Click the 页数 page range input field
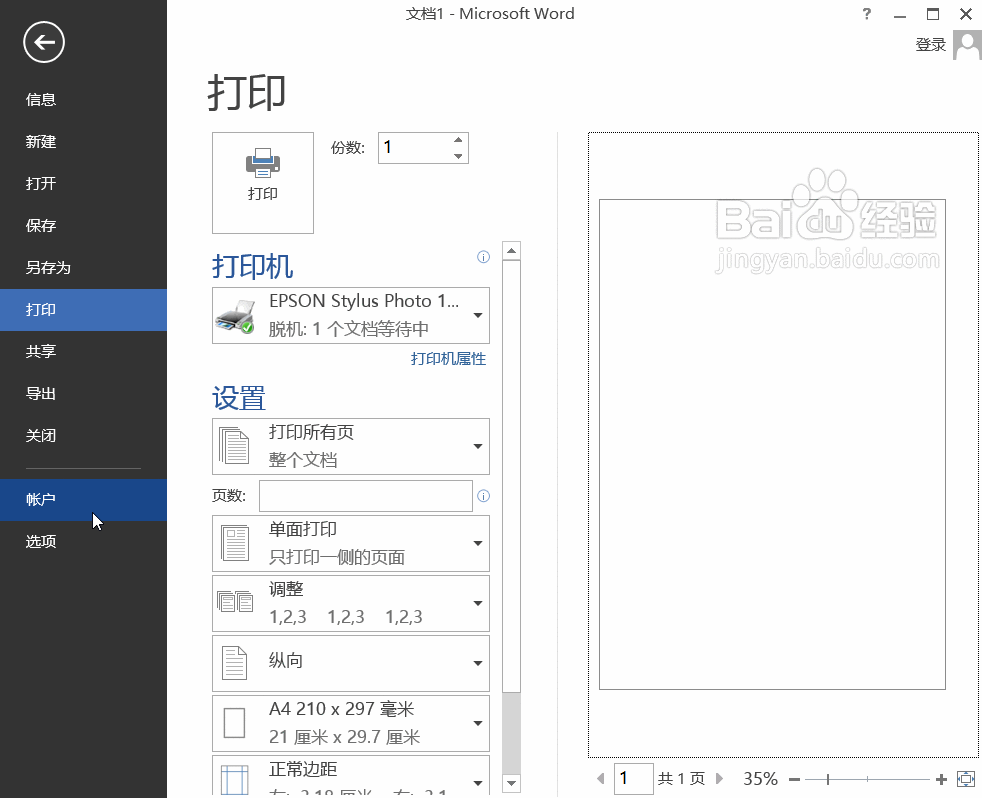The image size is (982, 798). click(366, 496)
